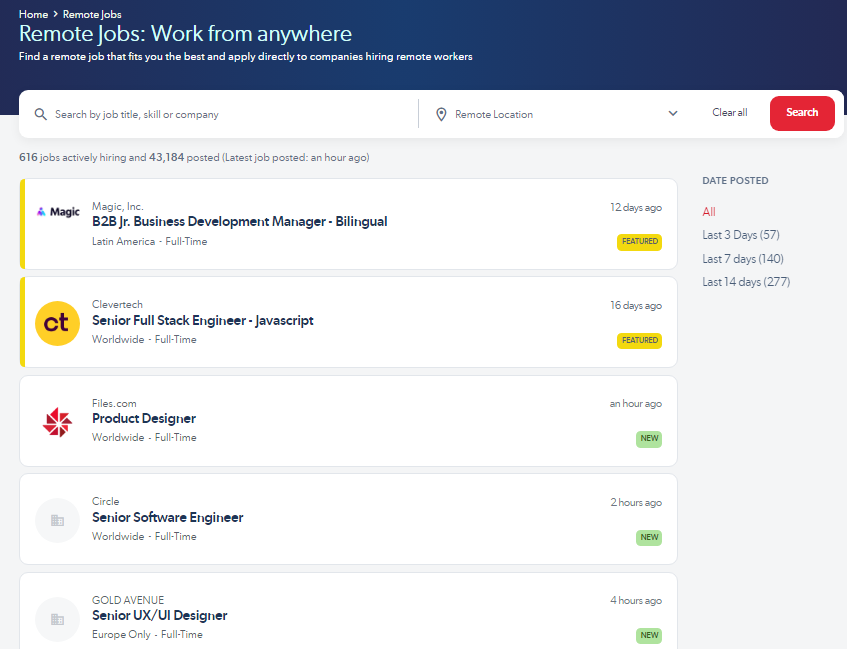Screen dimensions: 847x649
Task: Click the Clear all link
Action: click(x=729, y=113)
